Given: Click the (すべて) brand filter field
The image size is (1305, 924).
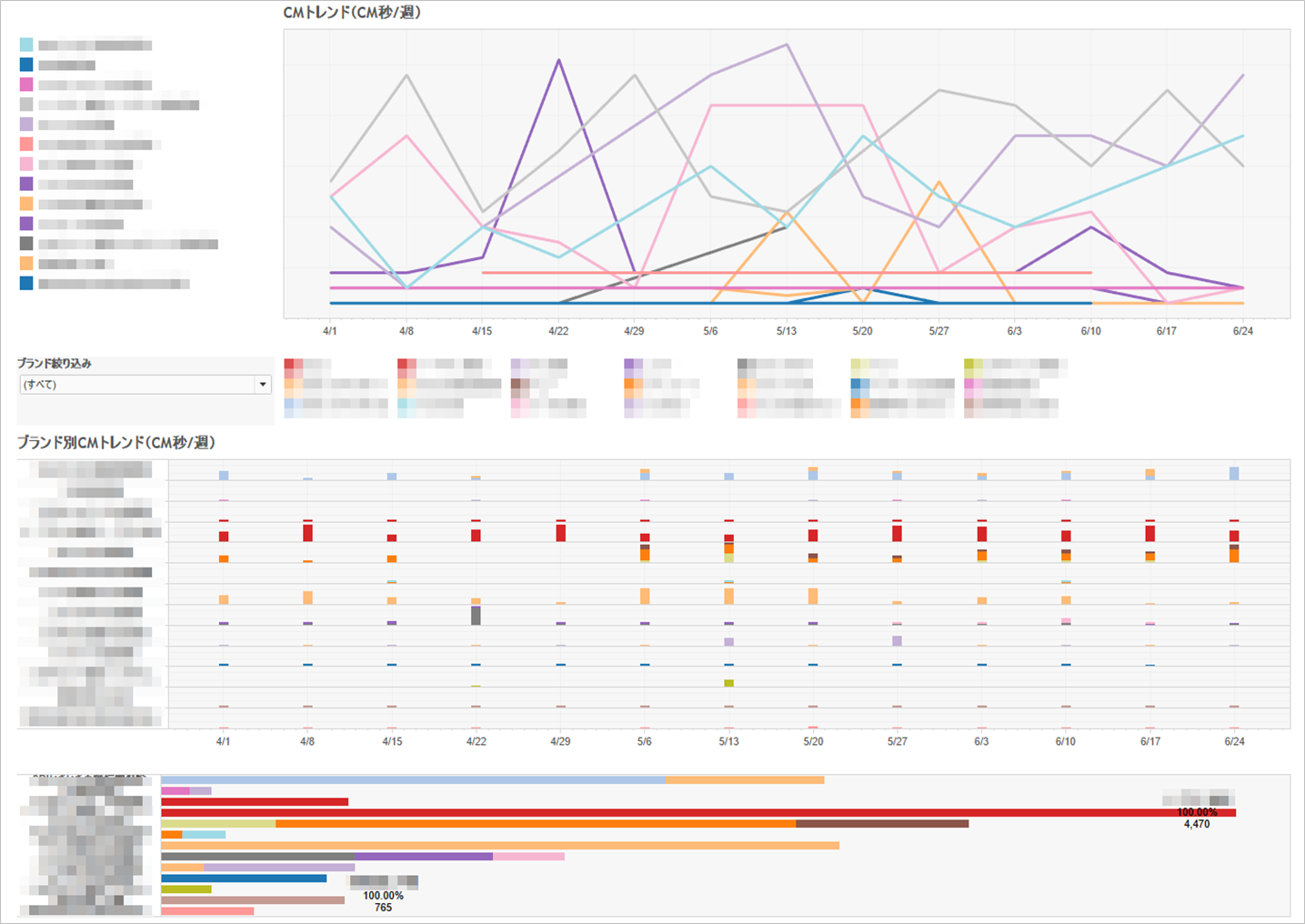Looking at the screenshot, I should click(x=136, y=385).
